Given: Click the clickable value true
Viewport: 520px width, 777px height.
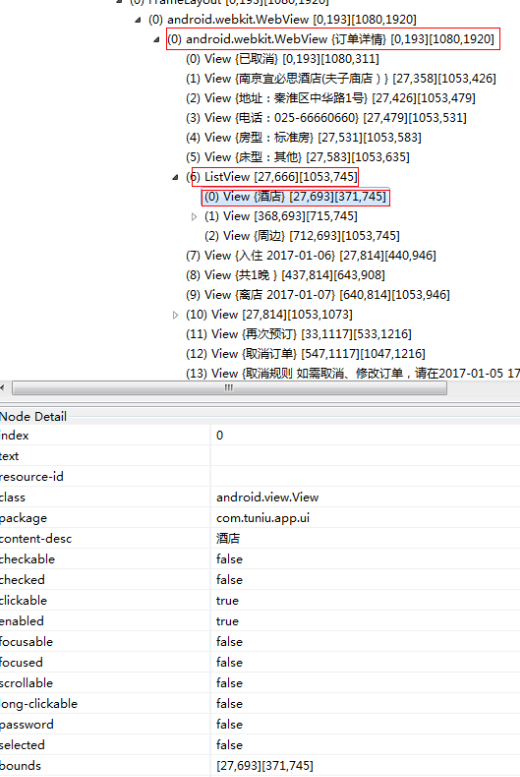Looking at the screenshot, I should point(228,601).
